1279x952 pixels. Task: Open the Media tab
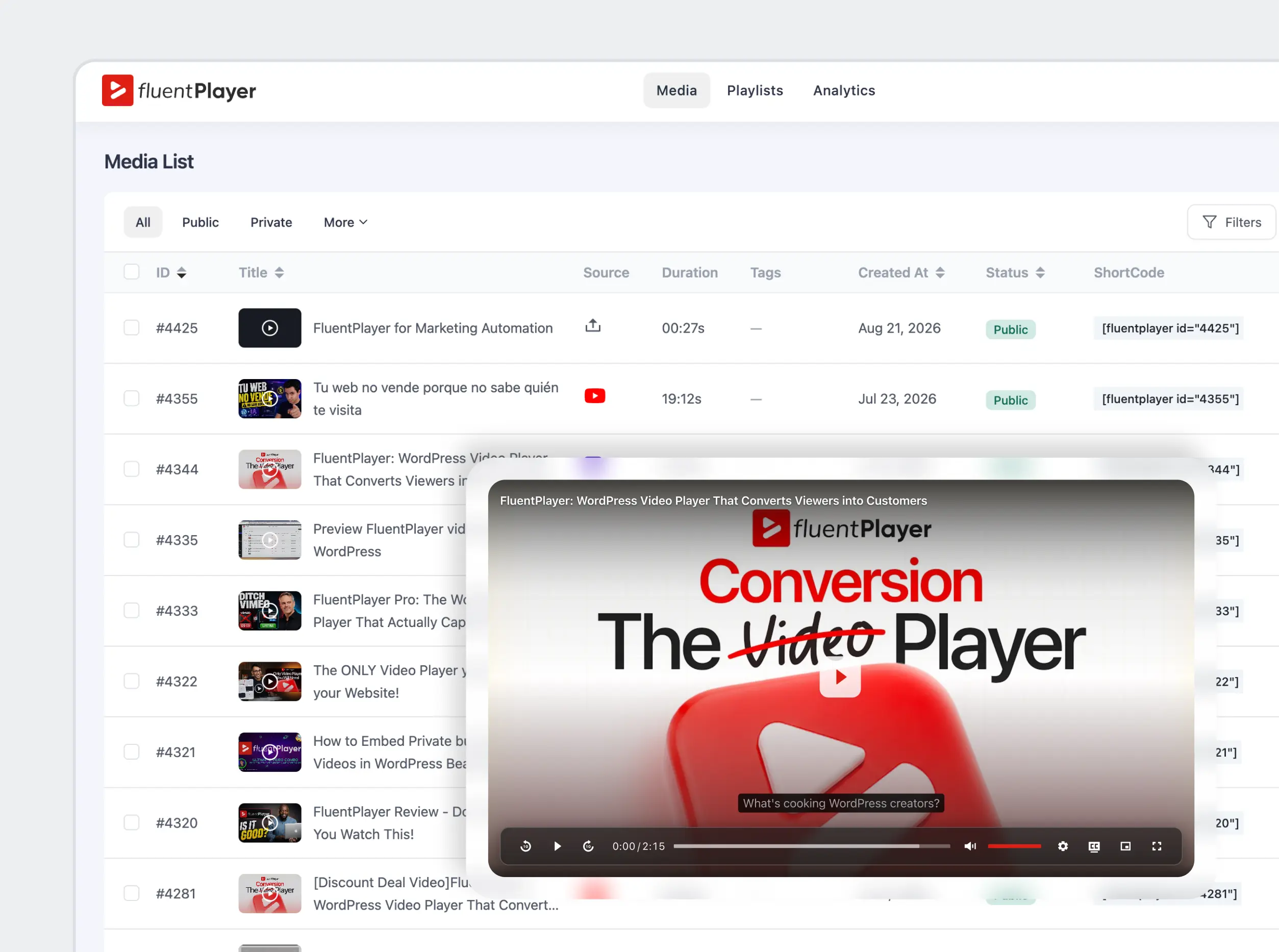point(676,90)
